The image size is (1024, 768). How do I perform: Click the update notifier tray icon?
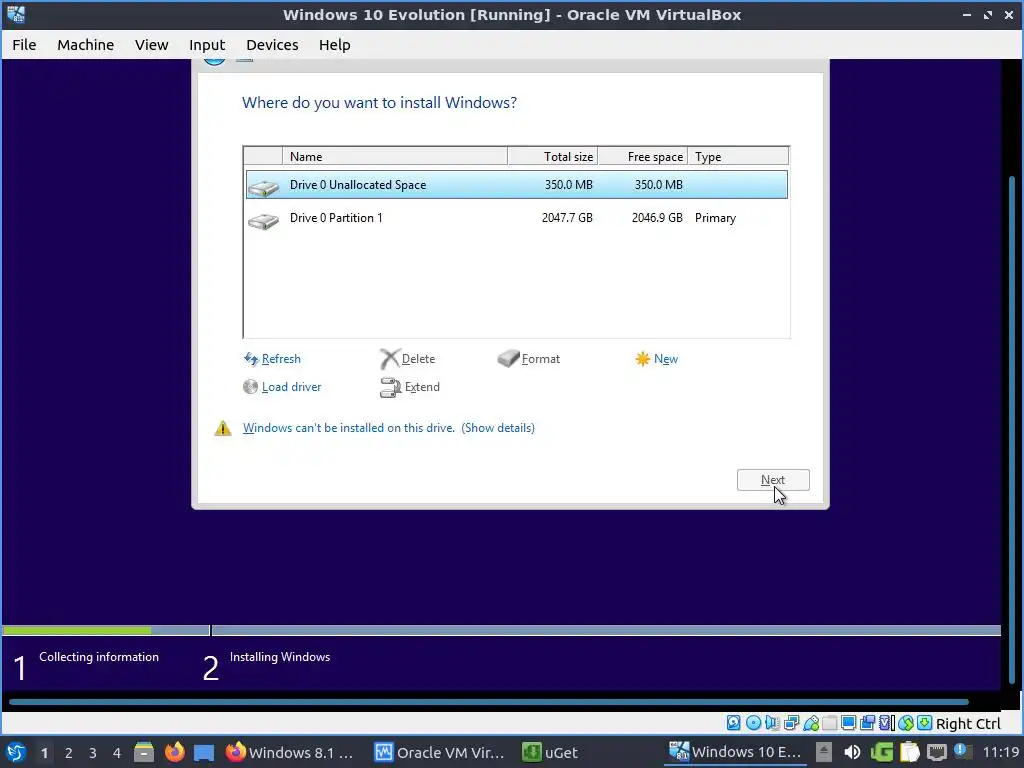(962, 751)
